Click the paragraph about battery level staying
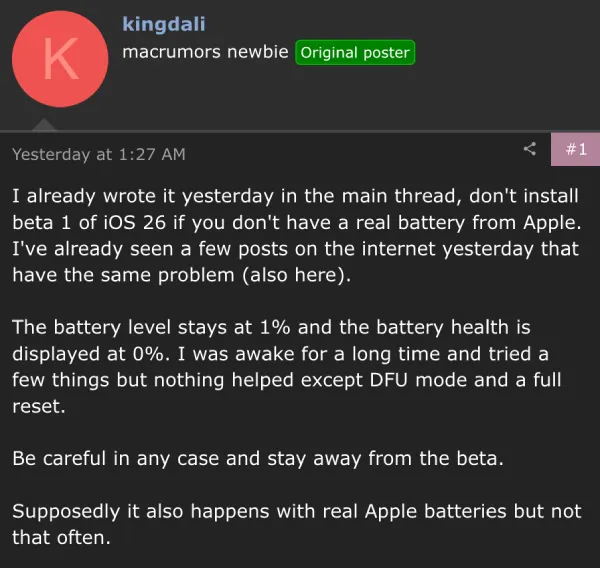 287,367
